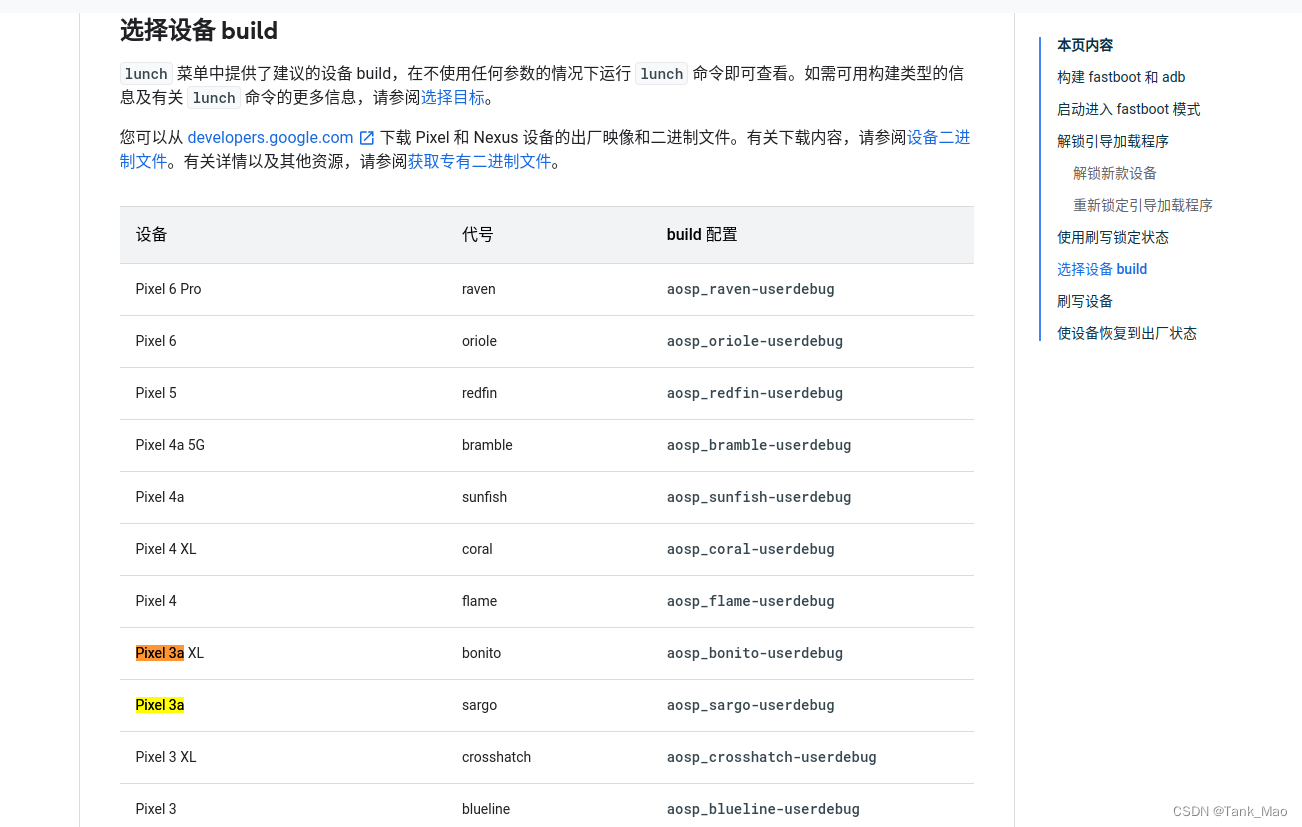
Task: Select the Pixel 4 XL device cell
Action: [166, 549]
